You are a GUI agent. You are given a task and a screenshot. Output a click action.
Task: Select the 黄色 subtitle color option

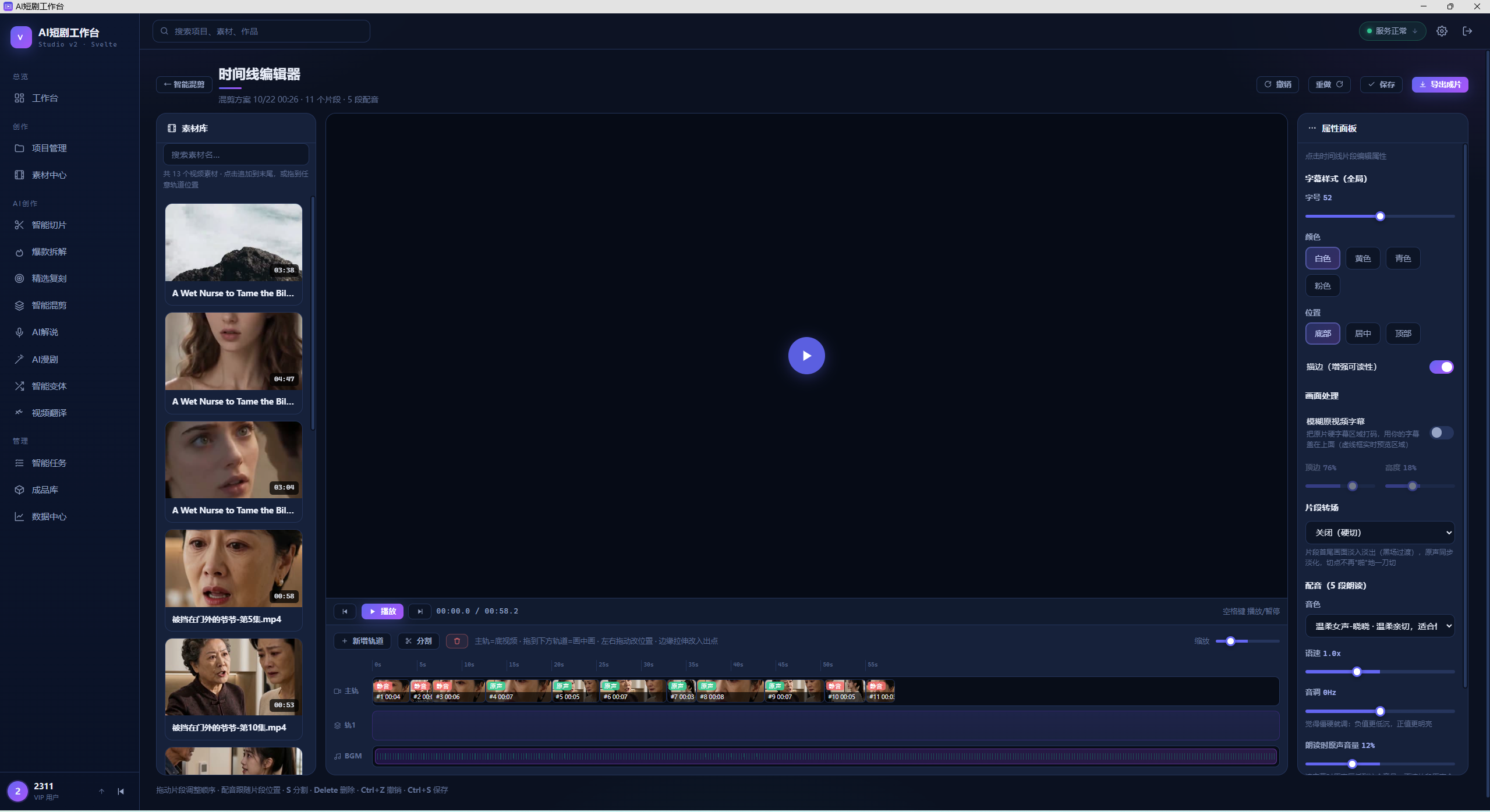click(1362, 258)
